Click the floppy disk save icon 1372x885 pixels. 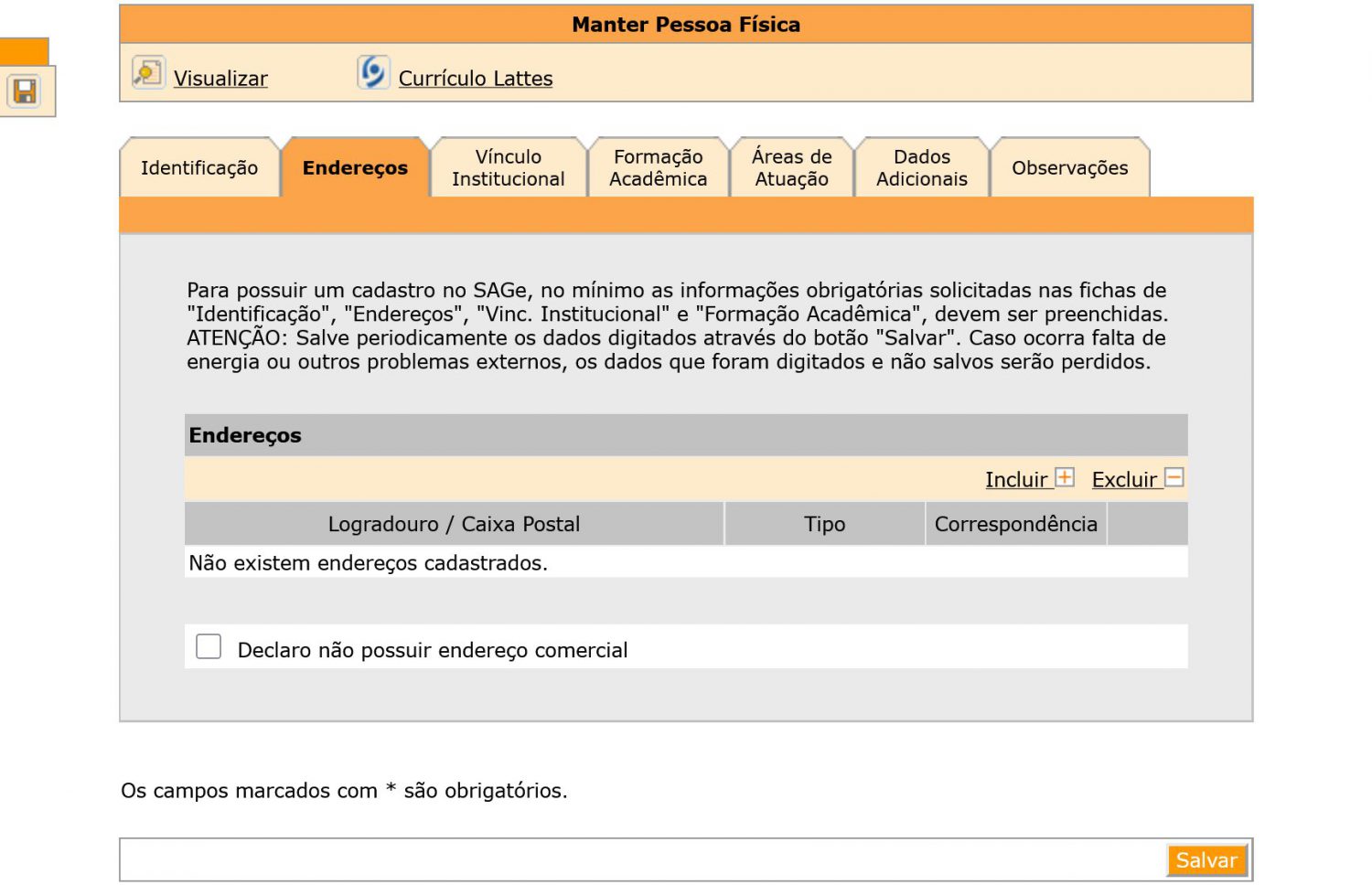[x=25, y=91]
